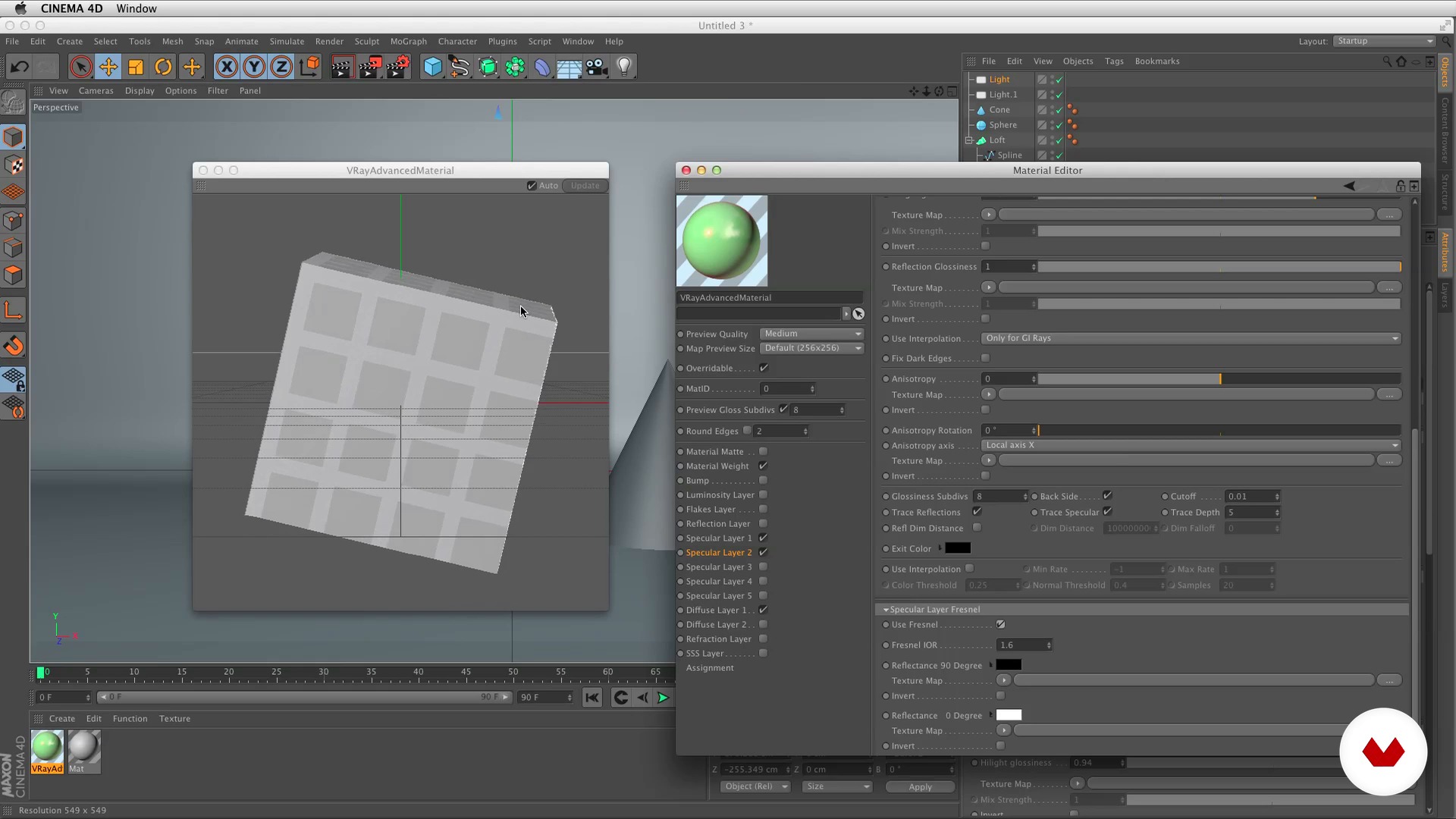Open Preview Quality dropdown set to Medium
Image resolution: width=1456 pixels, height=819 pixels.
click(x=812, y=334)
